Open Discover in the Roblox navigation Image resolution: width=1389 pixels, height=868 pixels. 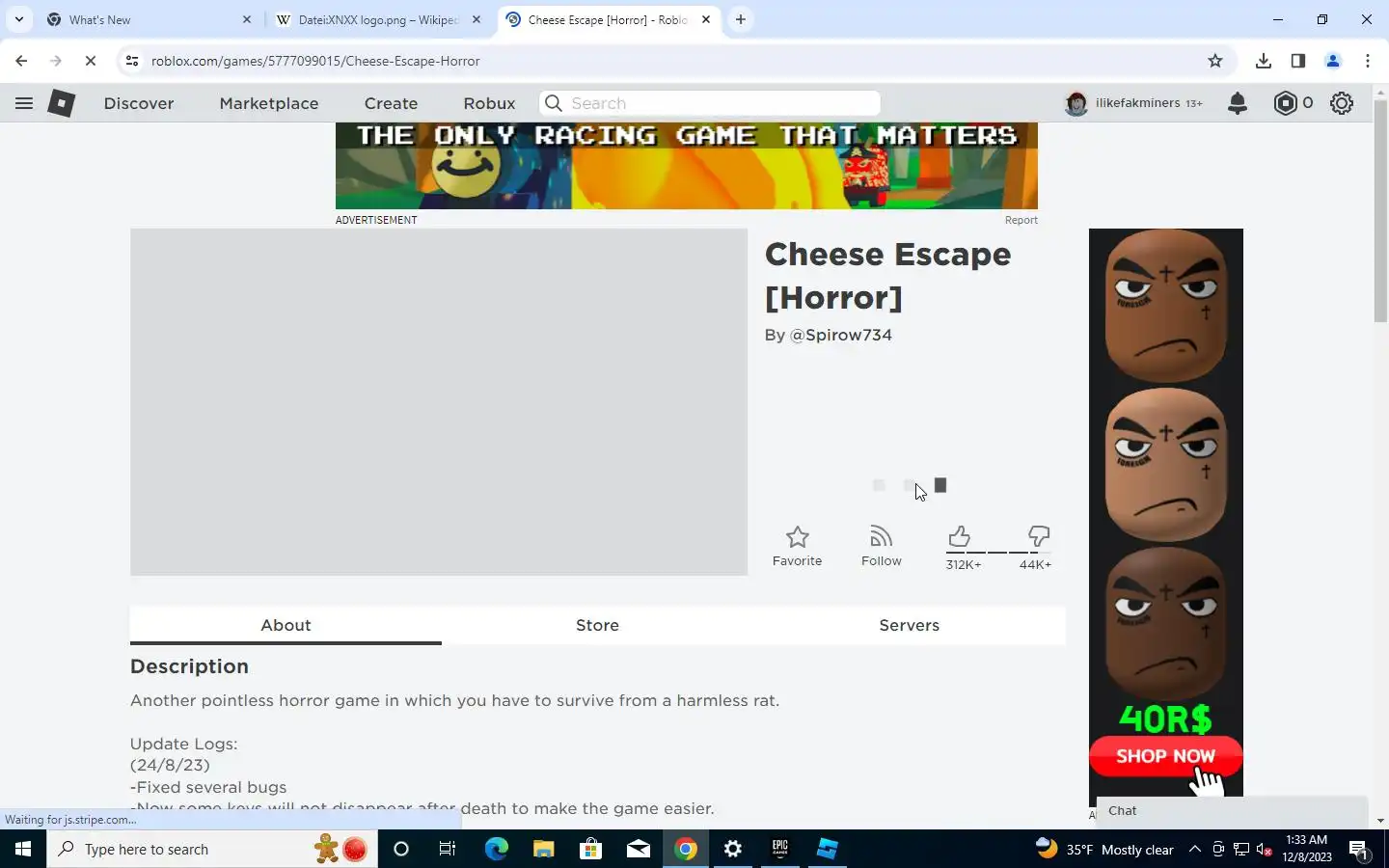(x=139, y=103)
